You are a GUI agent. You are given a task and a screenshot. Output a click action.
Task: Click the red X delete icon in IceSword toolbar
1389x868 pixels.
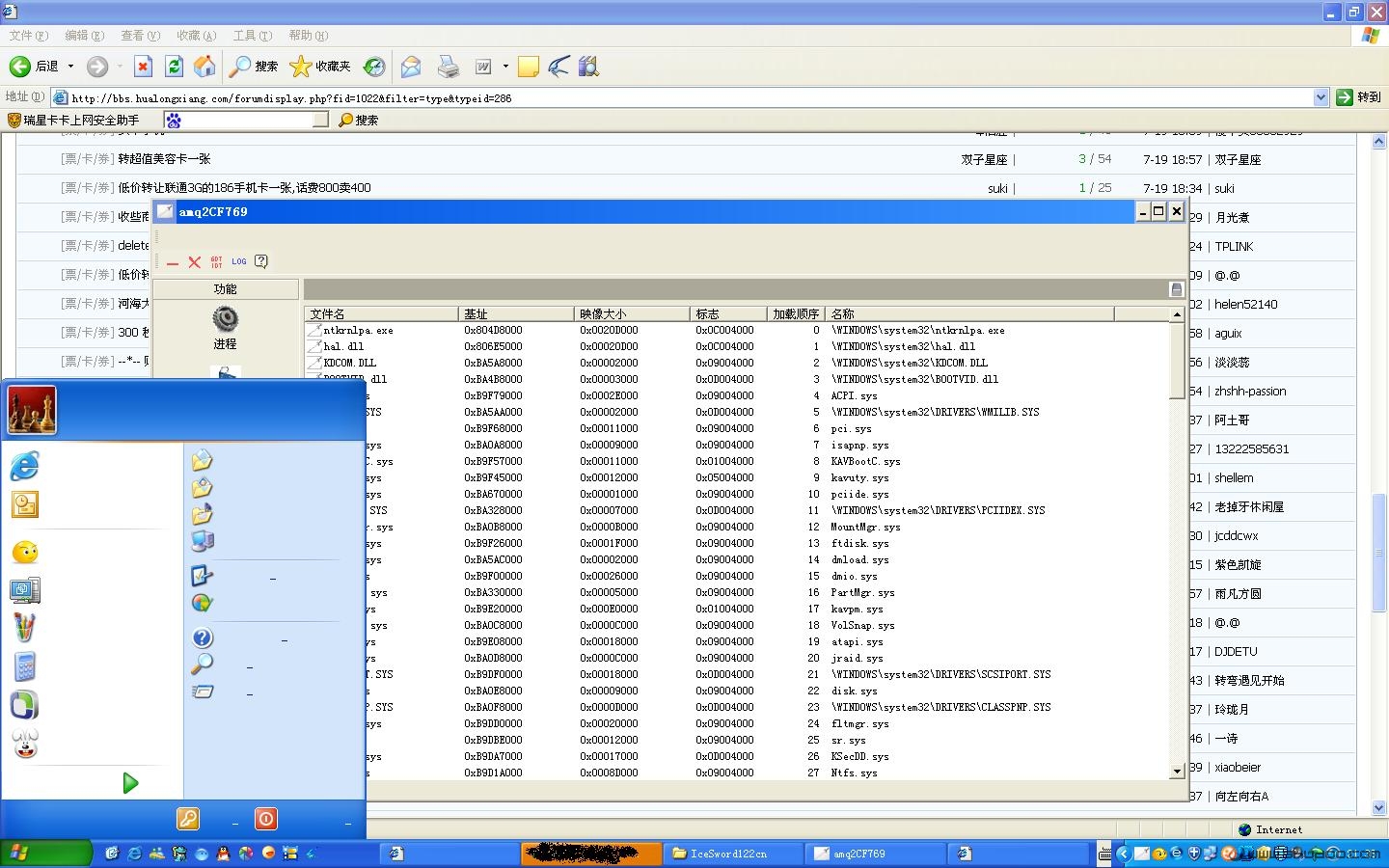pos(194,261)
